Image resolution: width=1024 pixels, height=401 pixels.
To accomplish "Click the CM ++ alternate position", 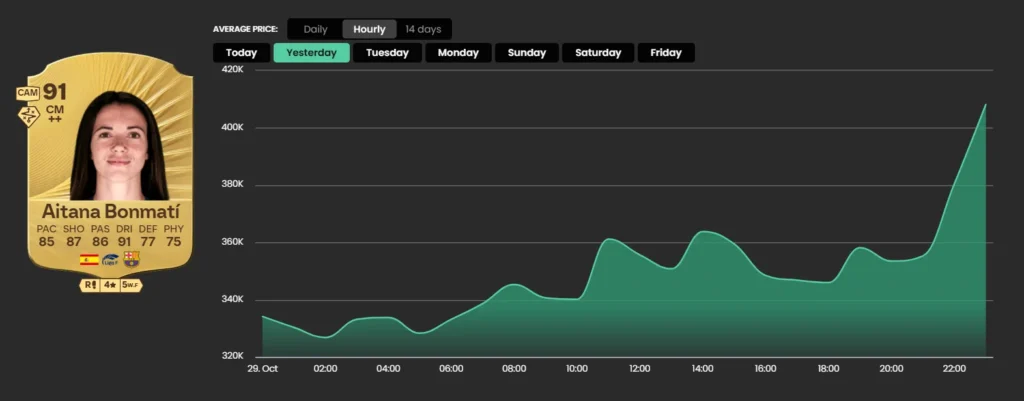I will (55, 114).
